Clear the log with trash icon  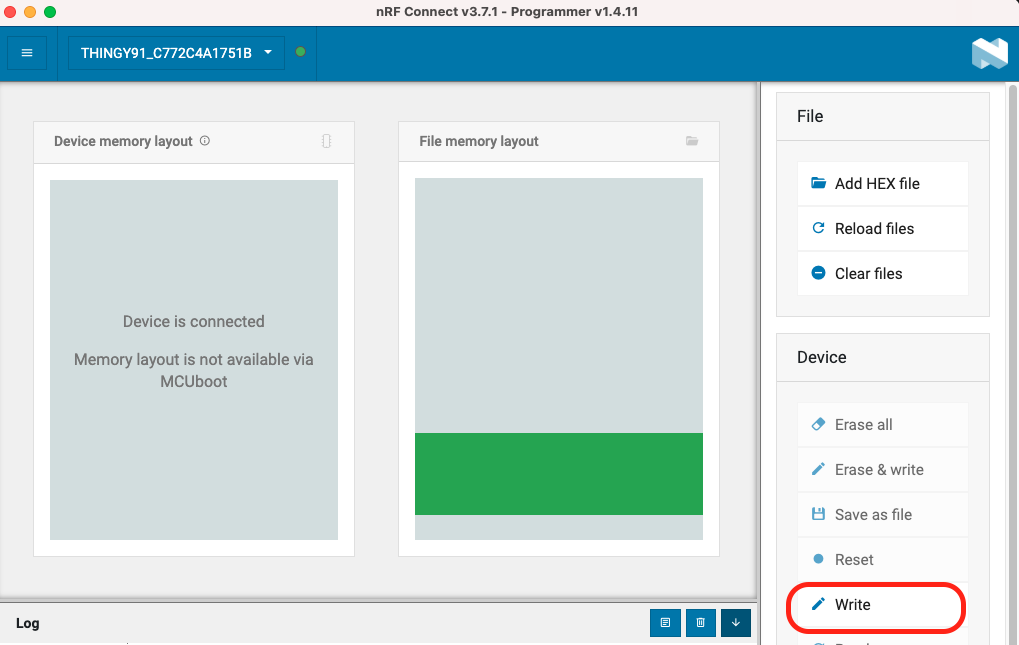tap(701, 623)
